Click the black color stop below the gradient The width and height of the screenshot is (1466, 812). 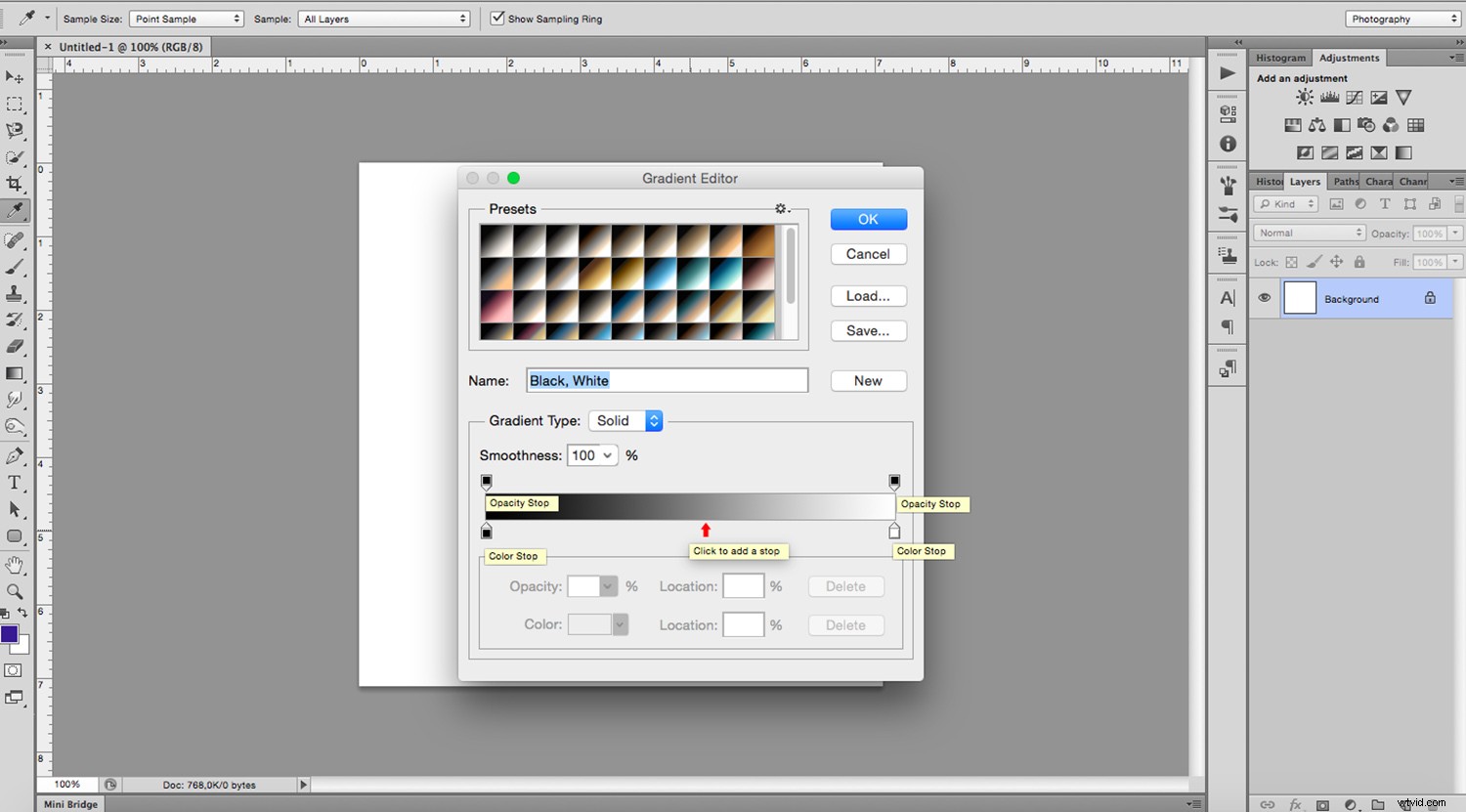click(x=487, y=531)
